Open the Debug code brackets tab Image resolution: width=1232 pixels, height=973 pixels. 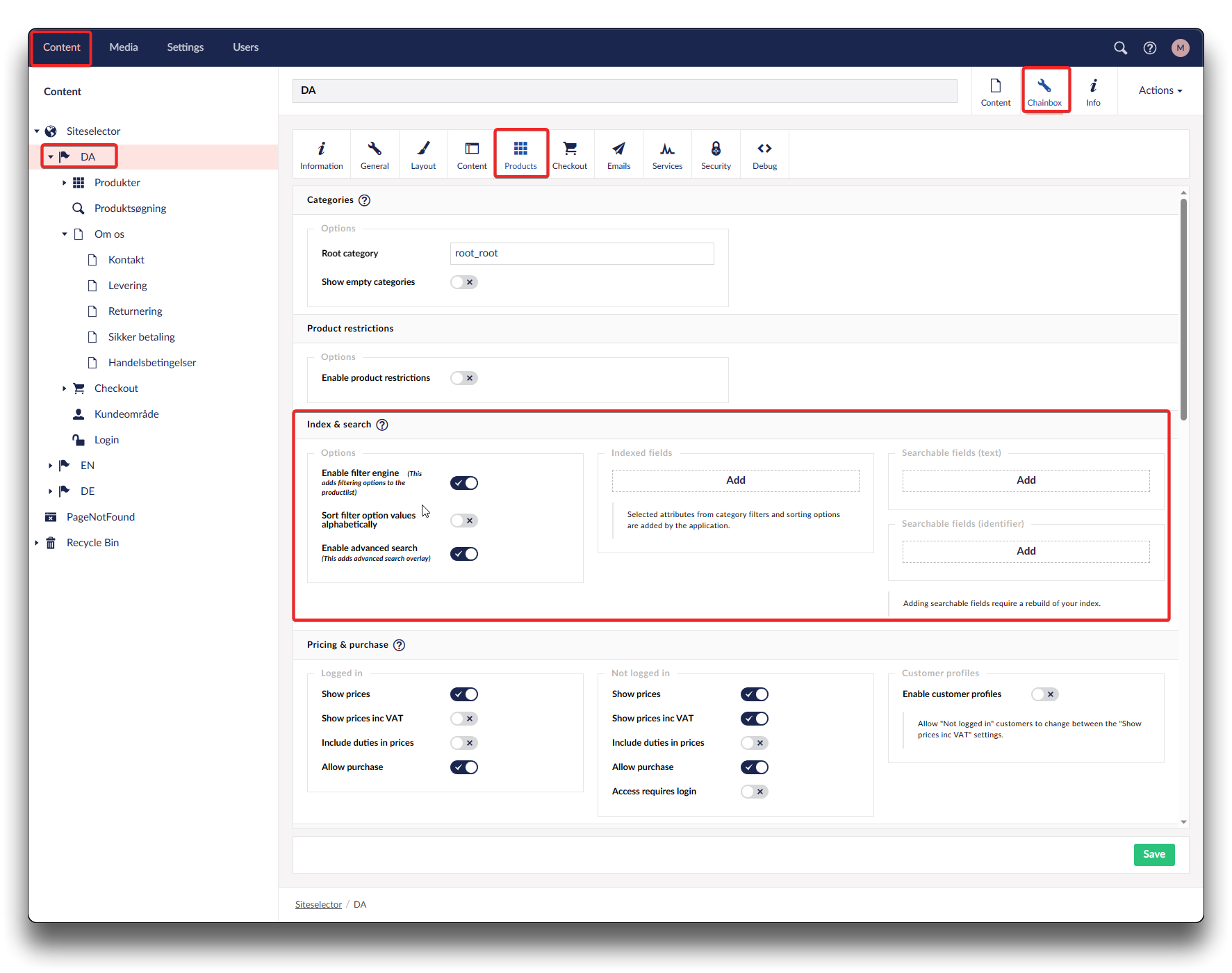coord(764,154)
